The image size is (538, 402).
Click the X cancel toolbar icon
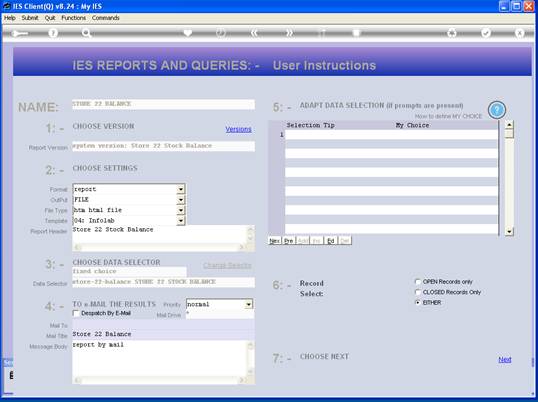(x=519, y=33)
